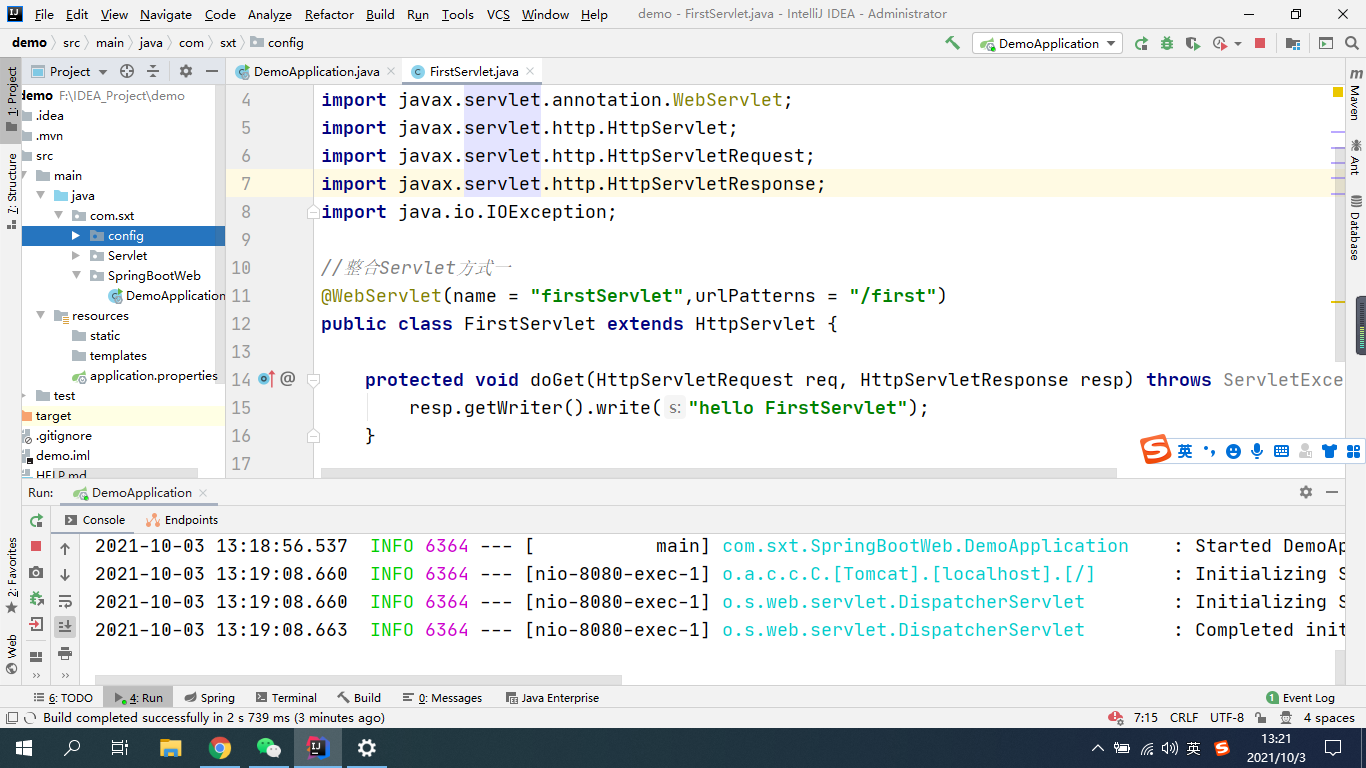
Task: Close the FirstServlet.java tab
Action: pyautogui.click(x=531, y=71)
